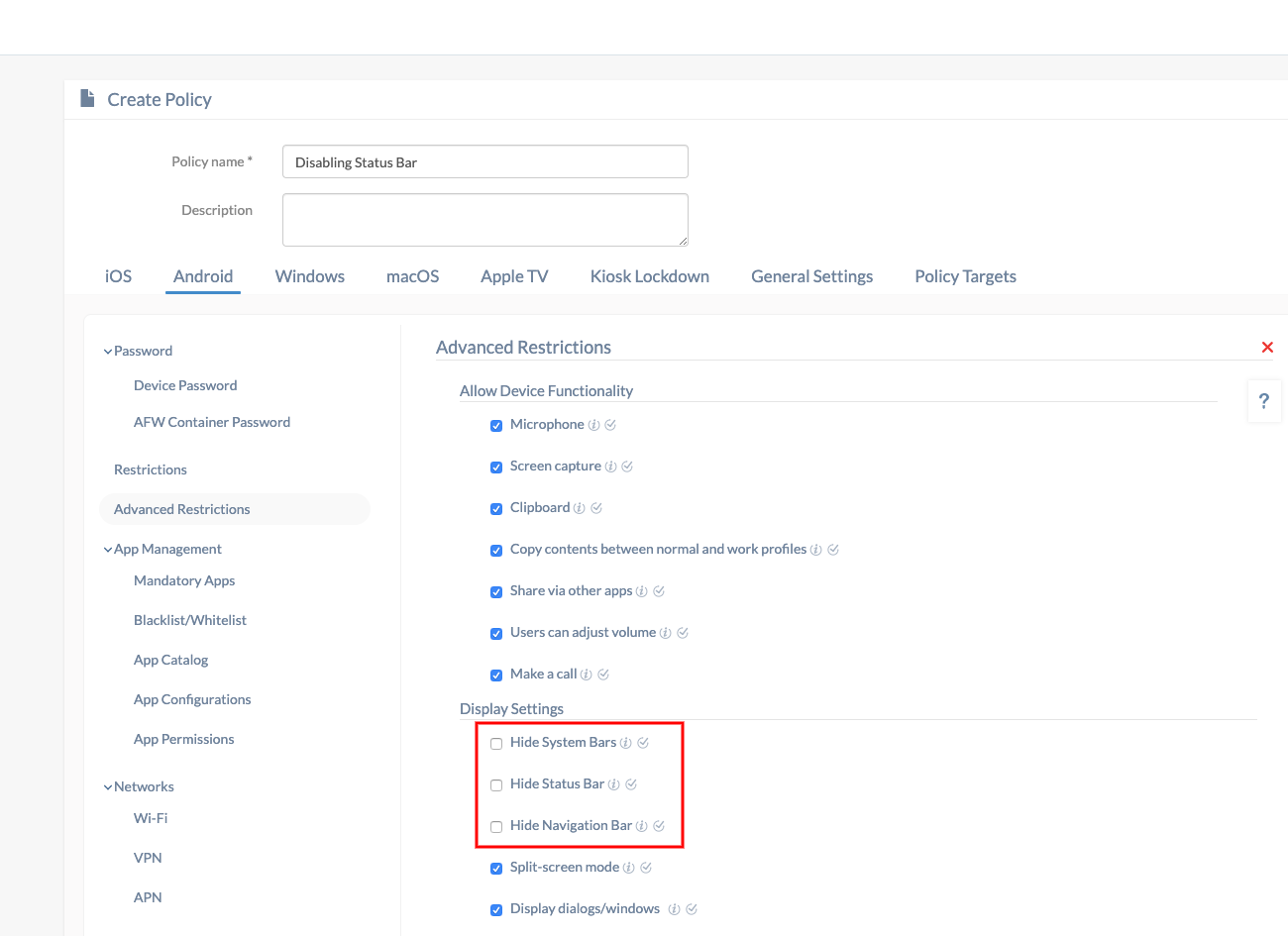Collapse the App Management sidebar group
The width and height of the screenshot is (1288, 936).
pos(108,550)
